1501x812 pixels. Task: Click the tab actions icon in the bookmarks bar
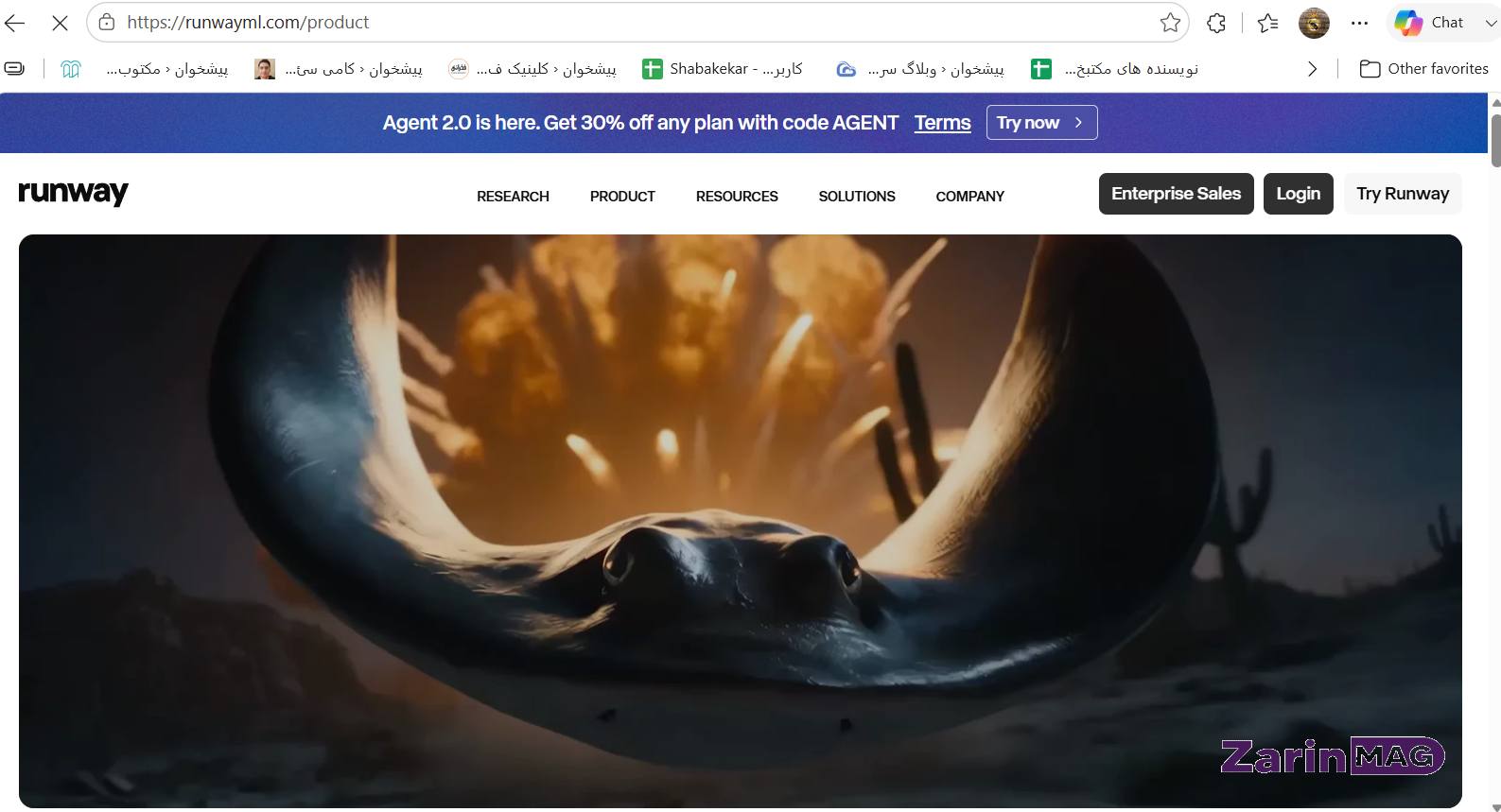click(15, 68)
